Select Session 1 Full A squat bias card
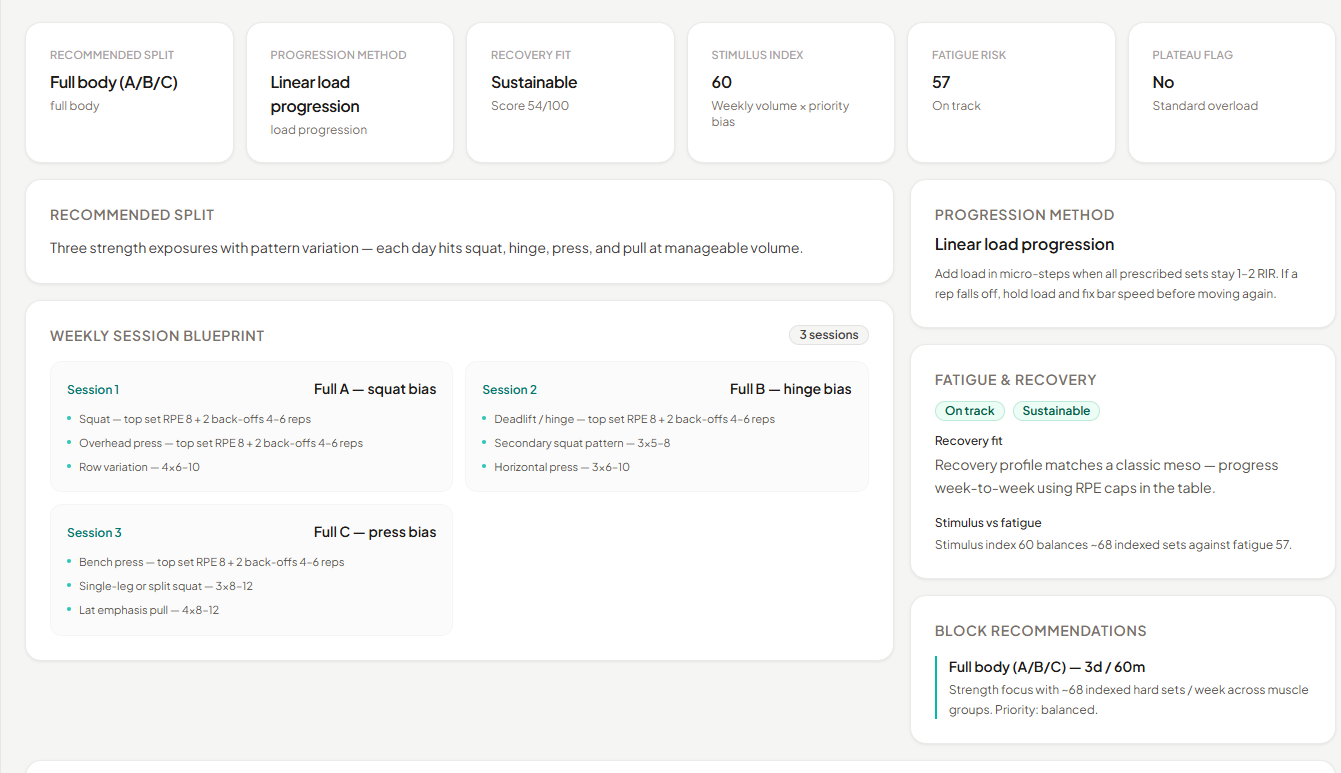Image resolution: width=1341 pixels, height=773 pixels. tap(251, 427)
